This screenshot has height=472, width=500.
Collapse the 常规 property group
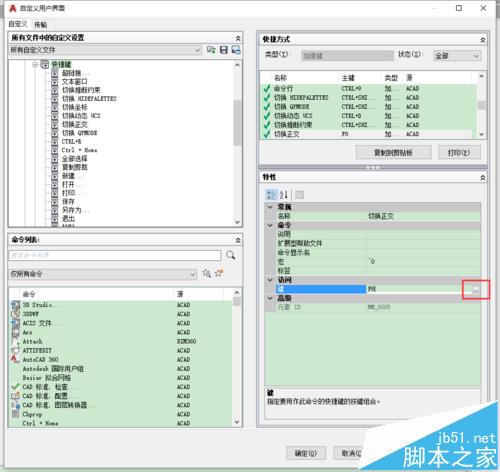[270, 207]
